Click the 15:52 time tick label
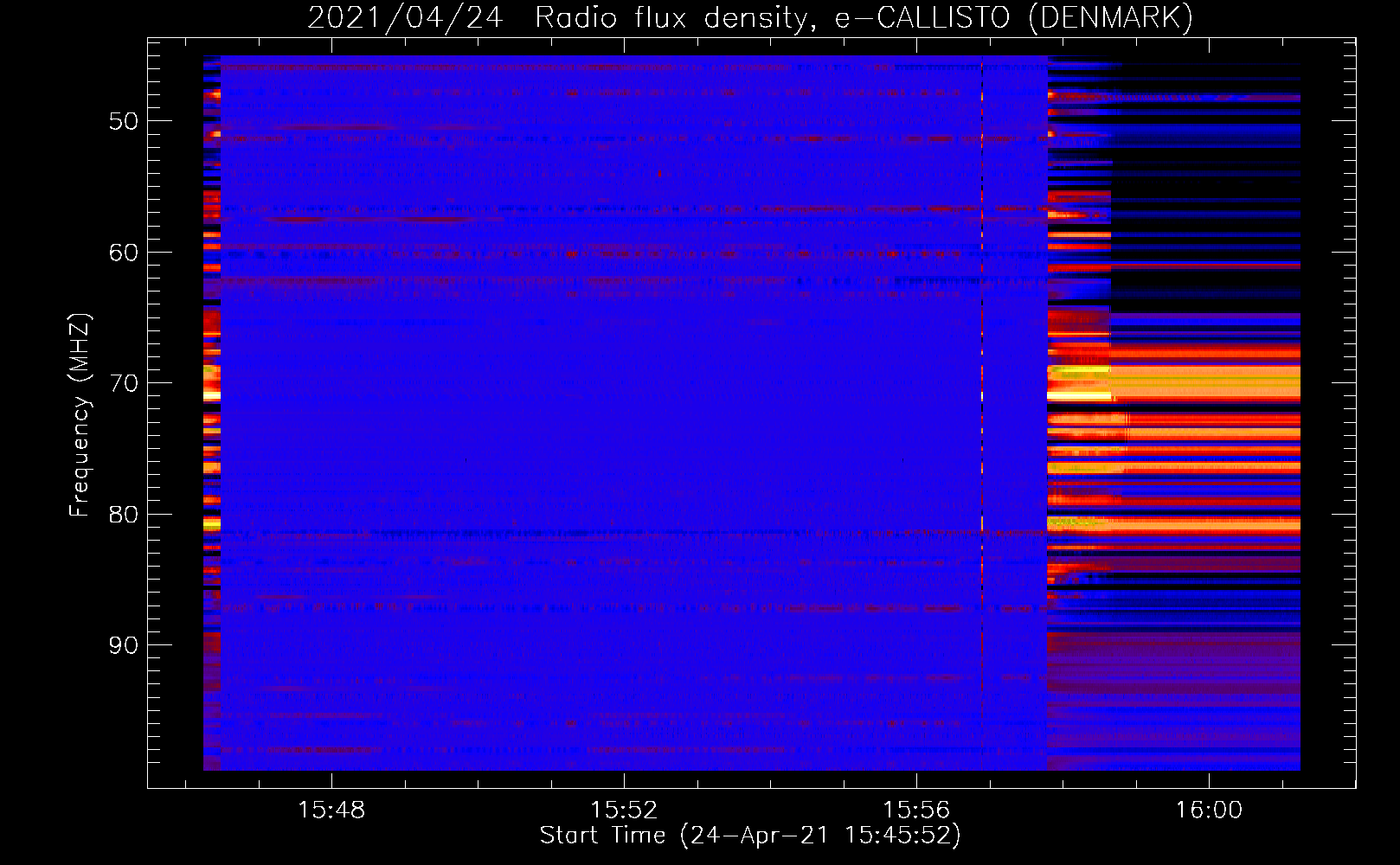 (624, 811)
